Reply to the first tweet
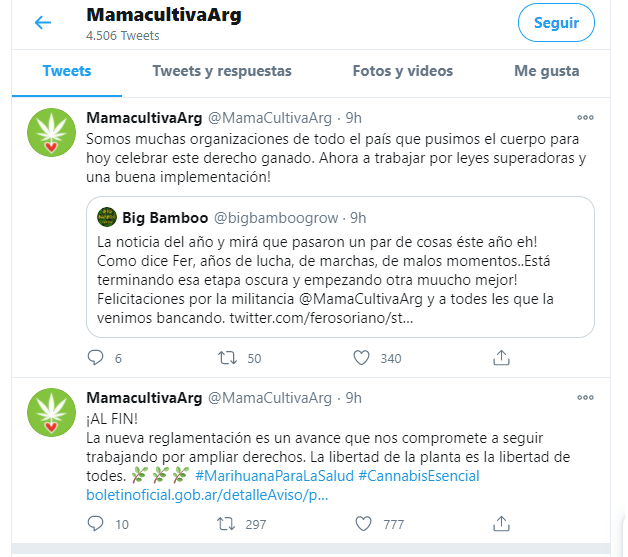The width and height of the screenshot is (628, 557). point(96,358)
